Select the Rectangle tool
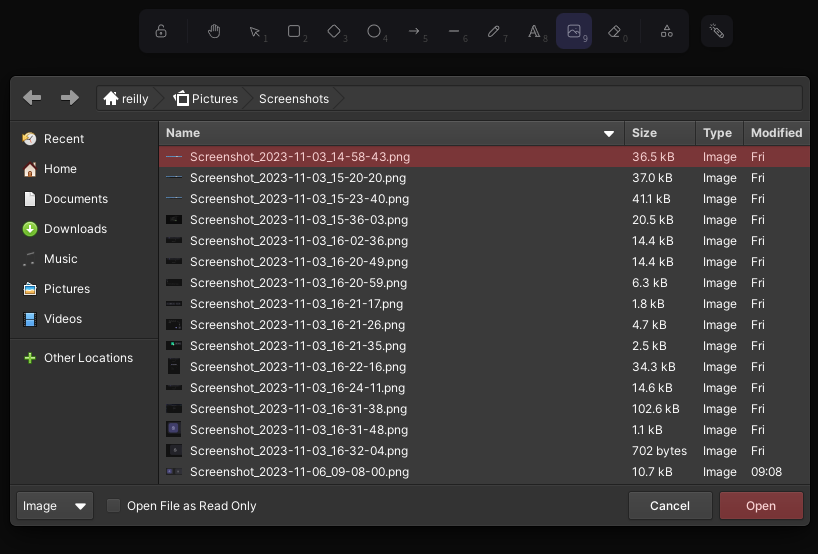 (x=294, y=31)
